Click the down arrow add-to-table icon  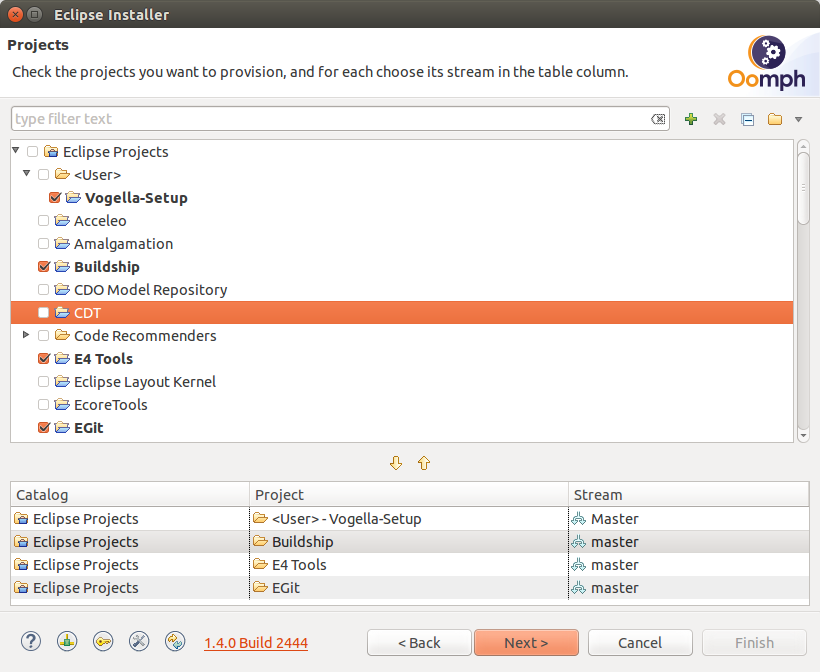point(396,463)
